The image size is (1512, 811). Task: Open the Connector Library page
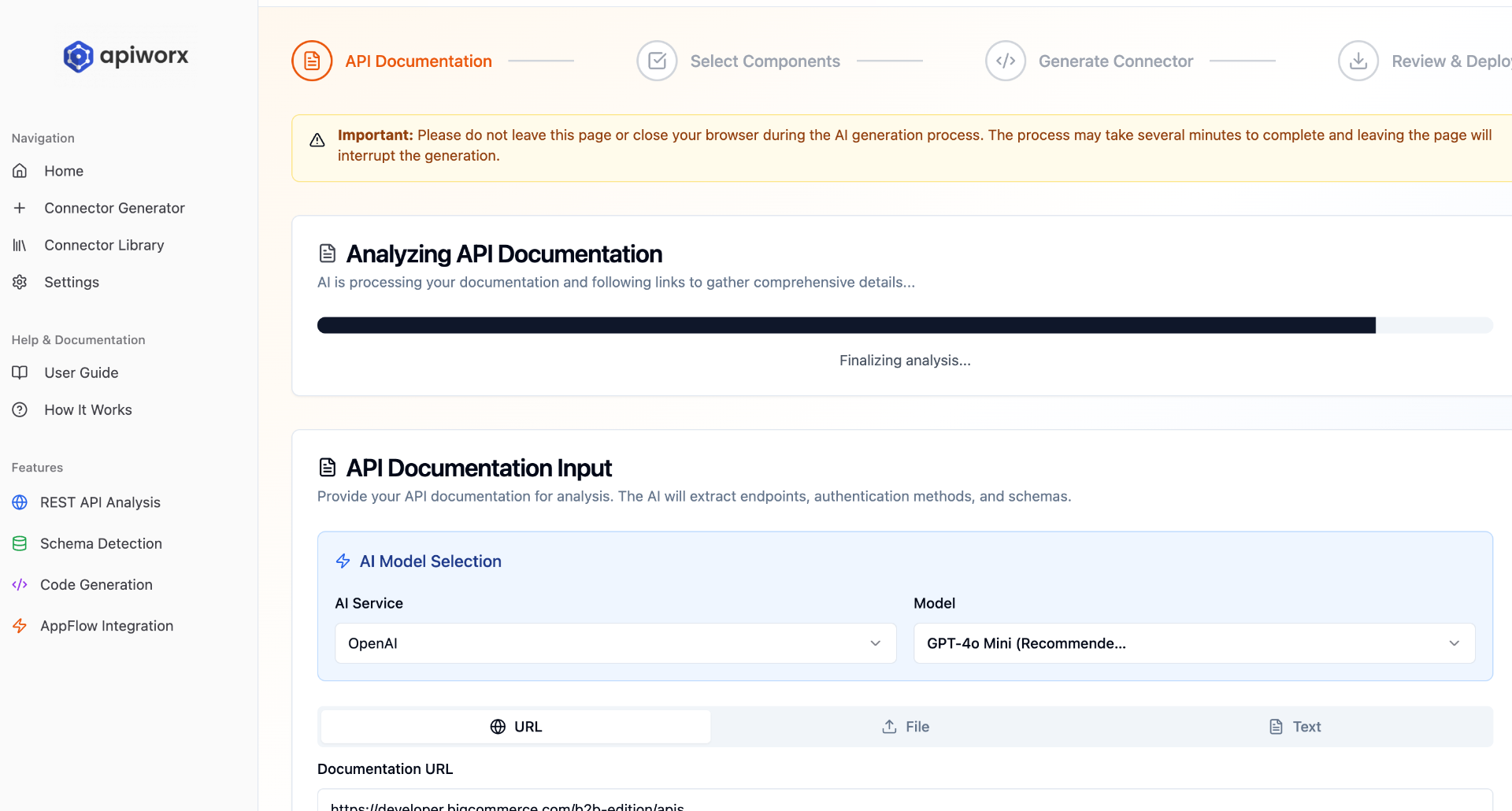(104, 245)
